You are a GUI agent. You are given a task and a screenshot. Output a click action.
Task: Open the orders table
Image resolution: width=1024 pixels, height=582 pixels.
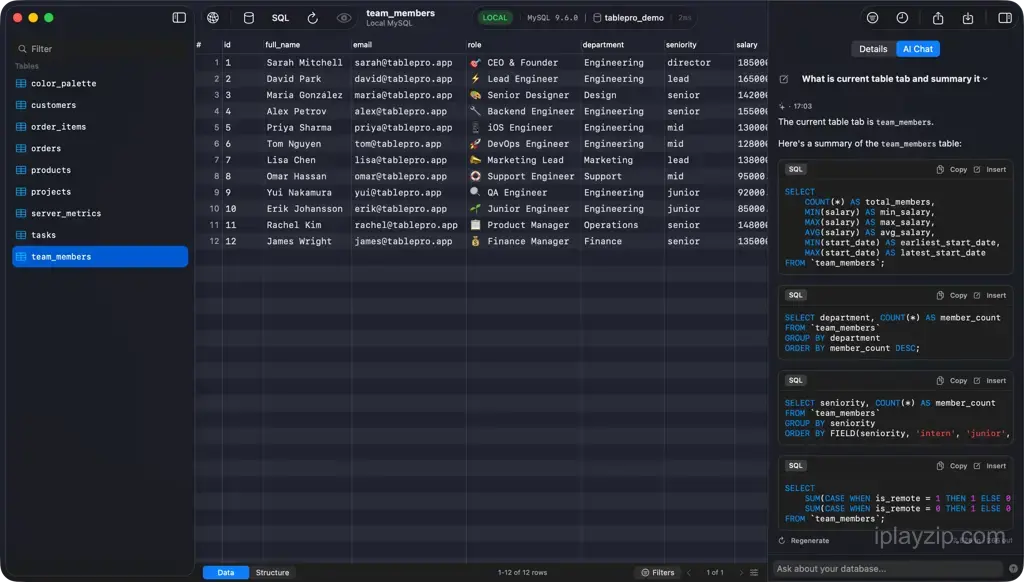(x=100, y=148)
